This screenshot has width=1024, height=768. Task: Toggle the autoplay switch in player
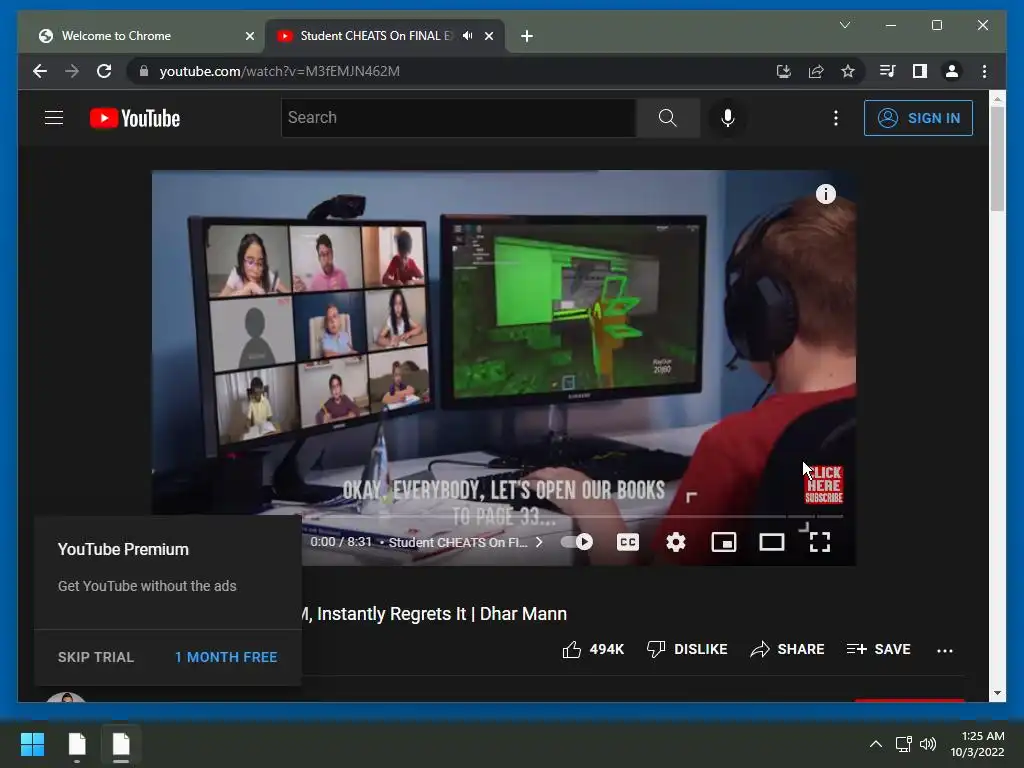[x=577, y=542]
